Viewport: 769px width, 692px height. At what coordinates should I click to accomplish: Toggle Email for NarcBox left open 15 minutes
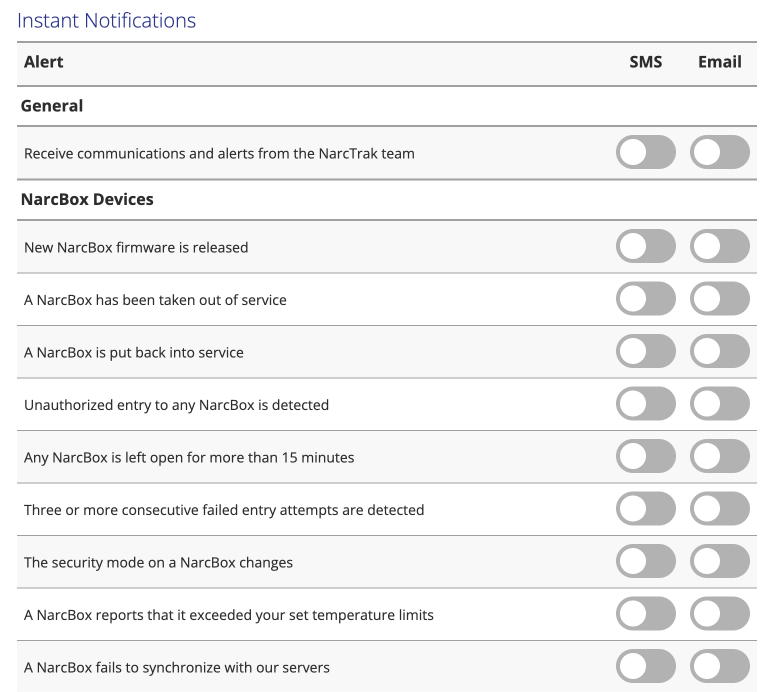click(x=720, y=457)
